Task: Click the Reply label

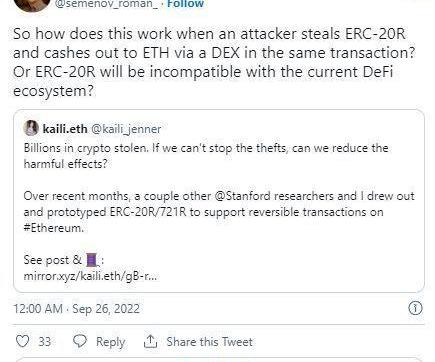Action: (x=110, y=342)
